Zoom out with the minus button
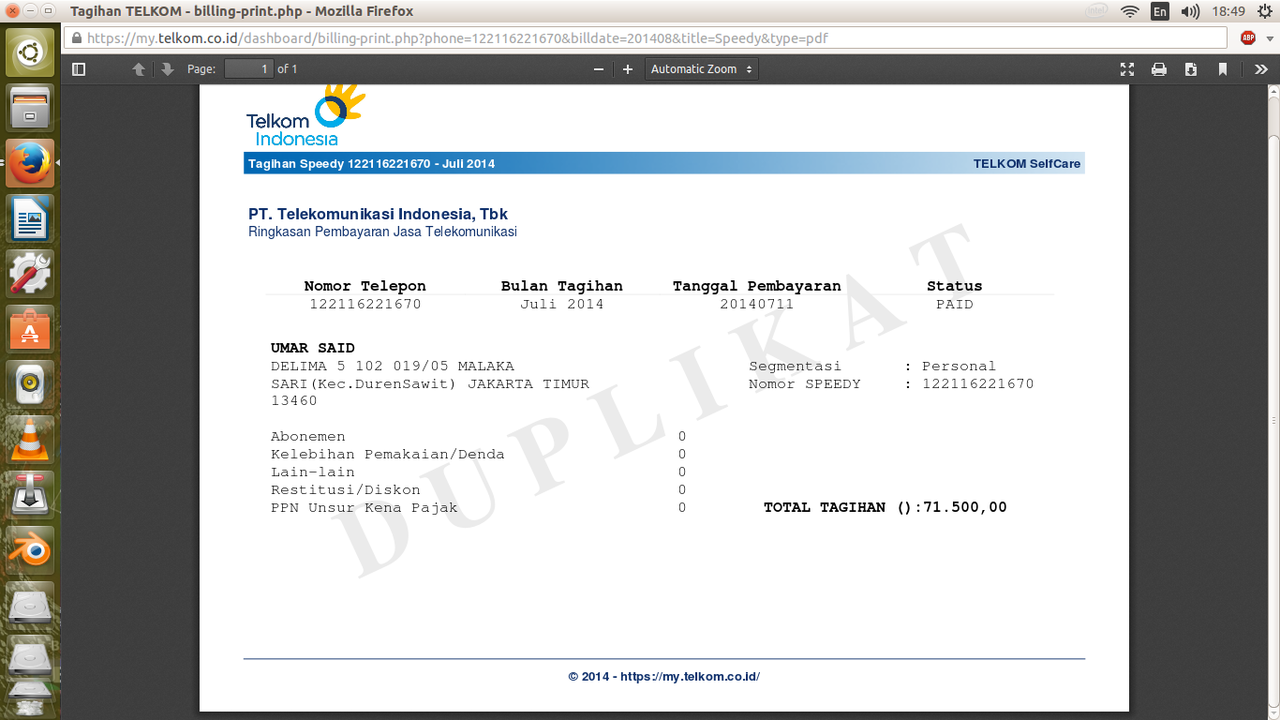Screen dimensions: 1280x720 coord(599,69)
